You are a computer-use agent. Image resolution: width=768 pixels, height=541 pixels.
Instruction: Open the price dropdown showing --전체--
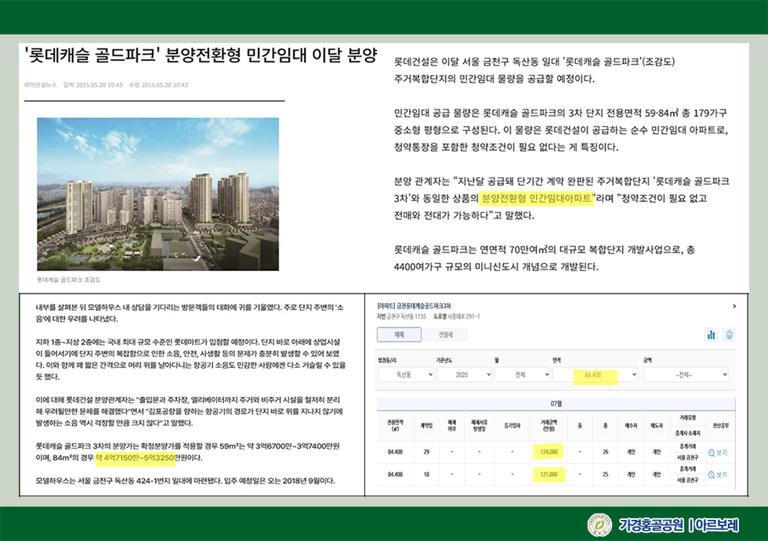click(x=686, y=375)
